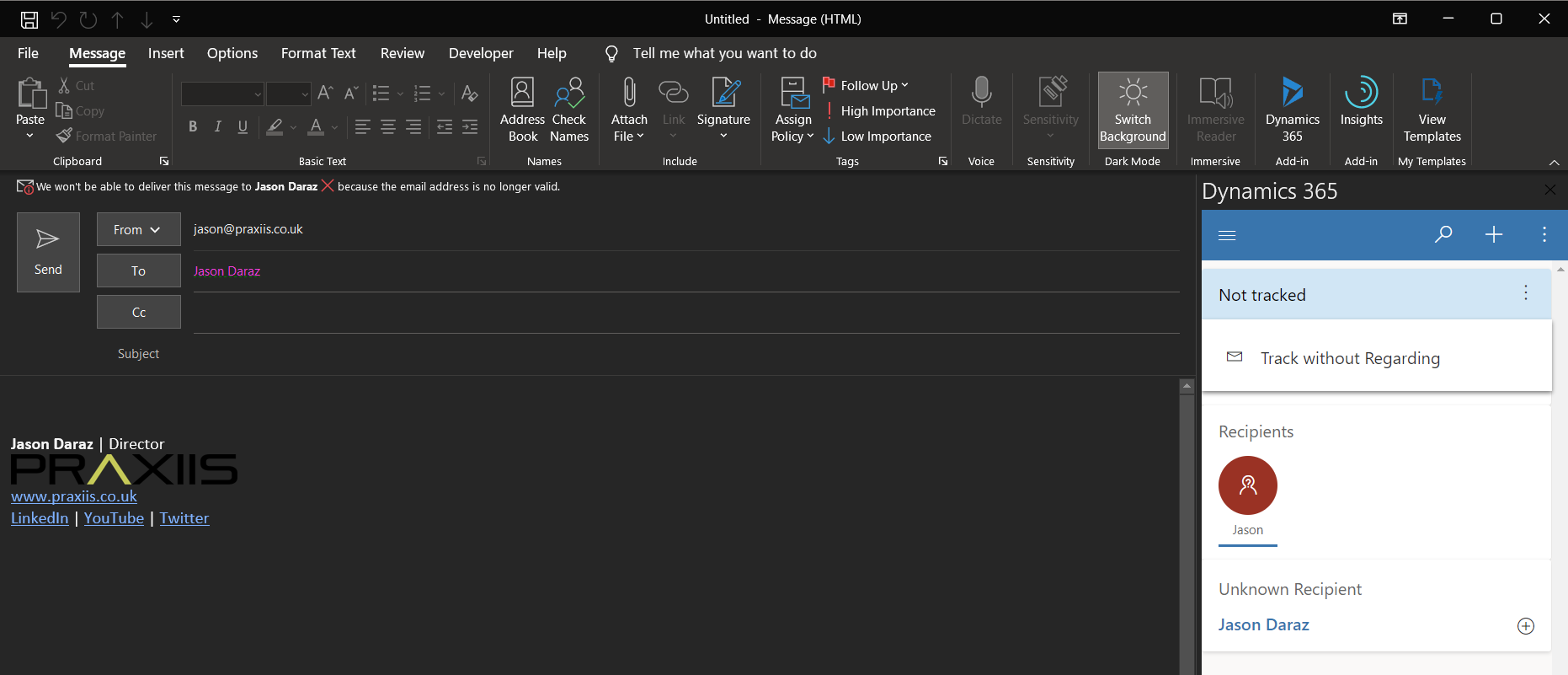Viewport: 1568px width, 675px height.
Task: Click the Cc button
Action: 138,312
